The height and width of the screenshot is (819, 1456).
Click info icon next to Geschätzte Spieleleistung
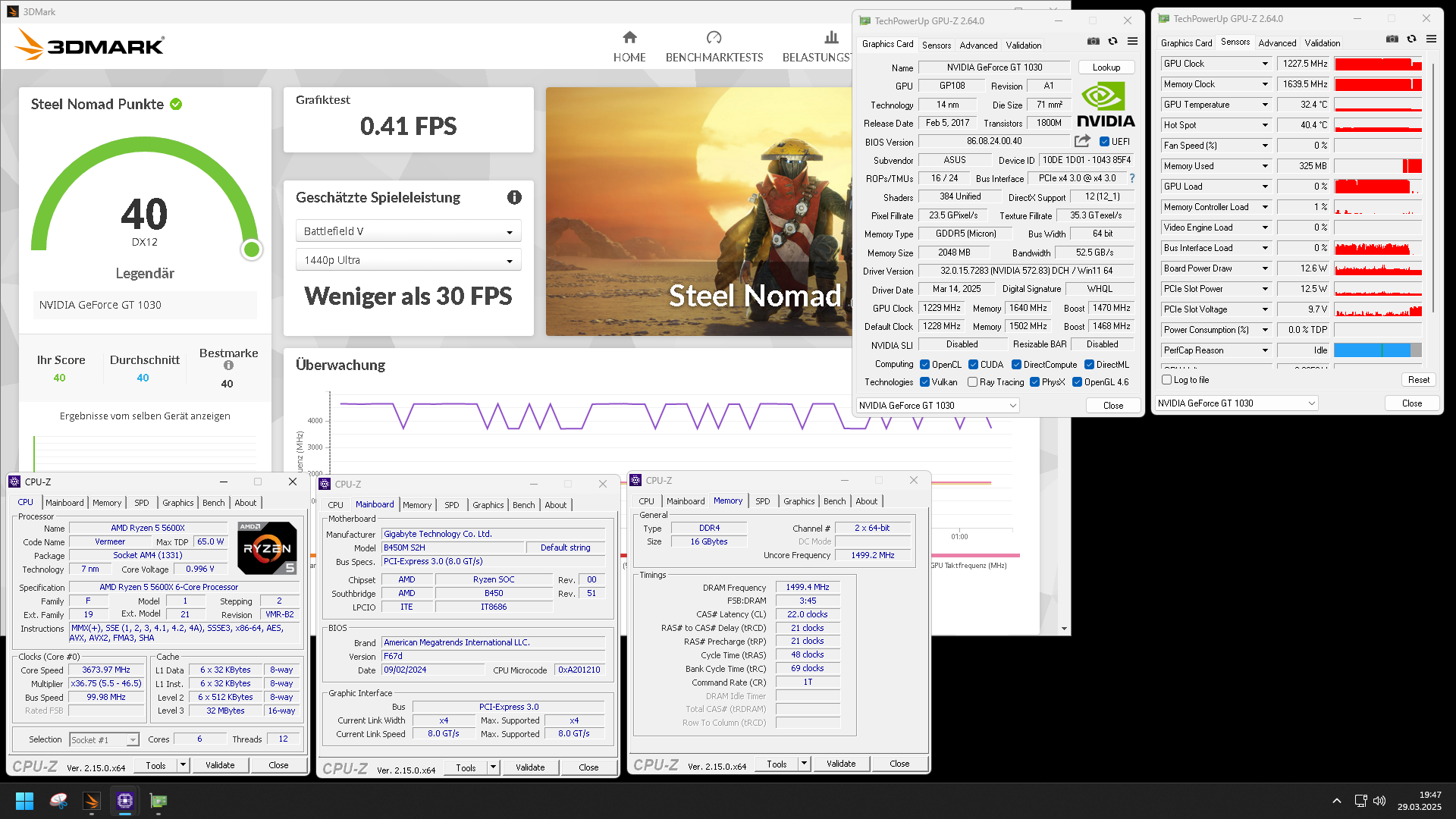tap(514, 197)
